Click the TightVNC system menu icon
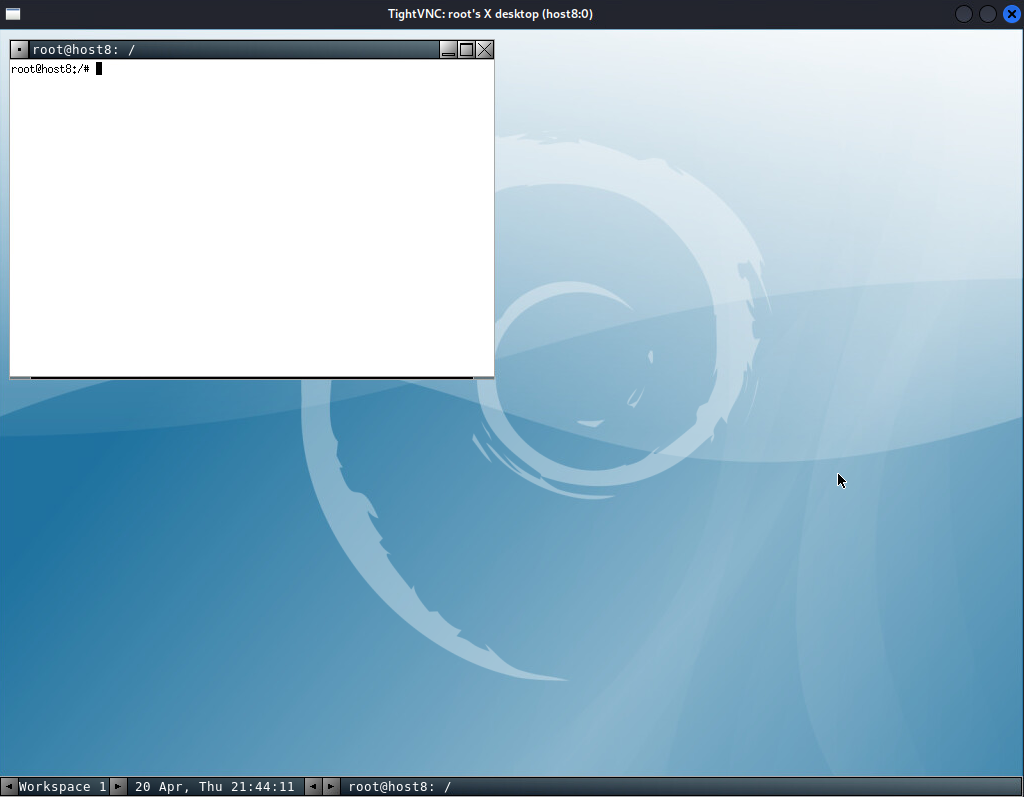The width and height of the screenshot is (1024, 797). click(x=14, y=13)
